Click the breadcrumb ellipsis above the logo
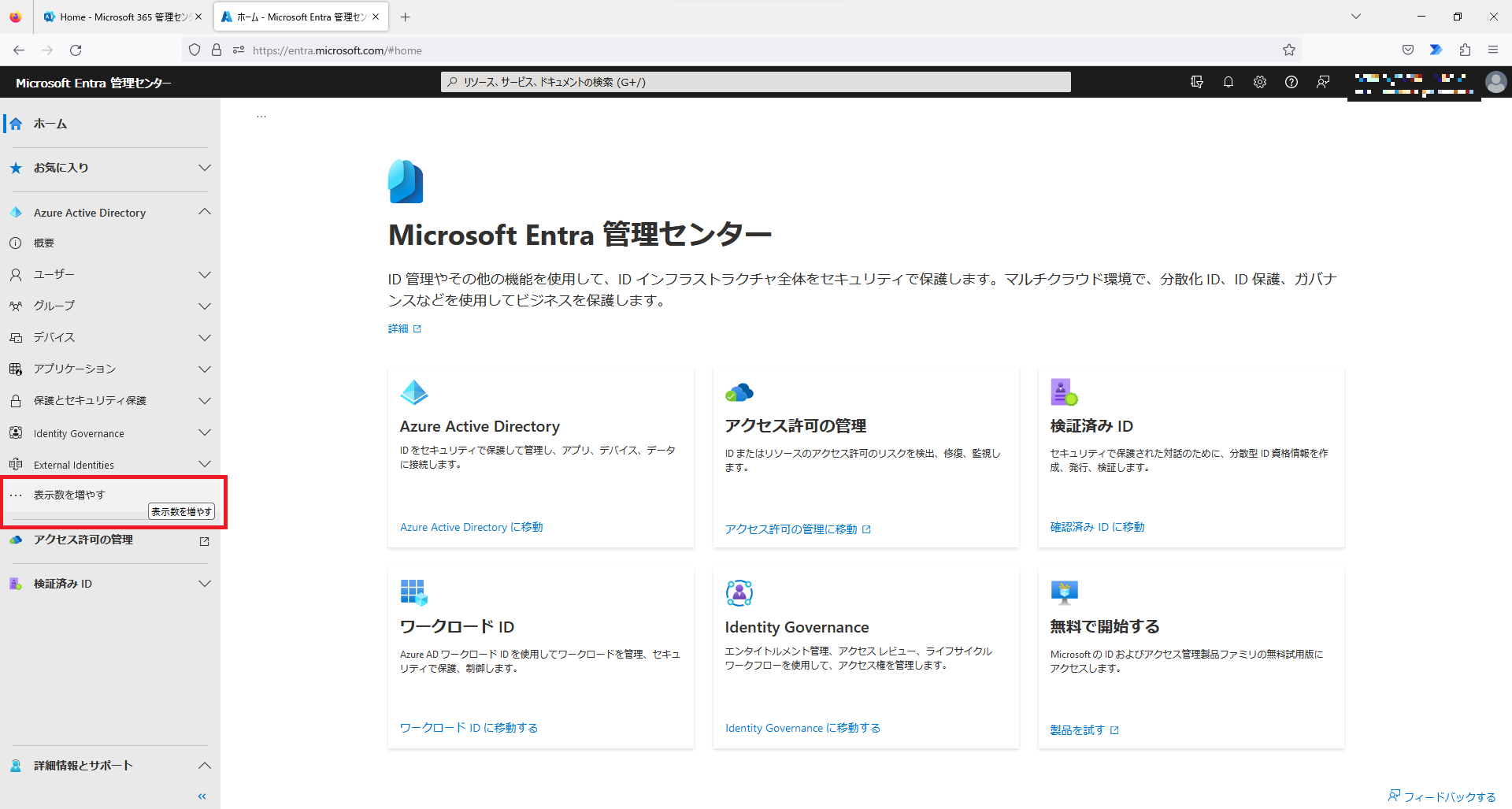 pos(261,116)
